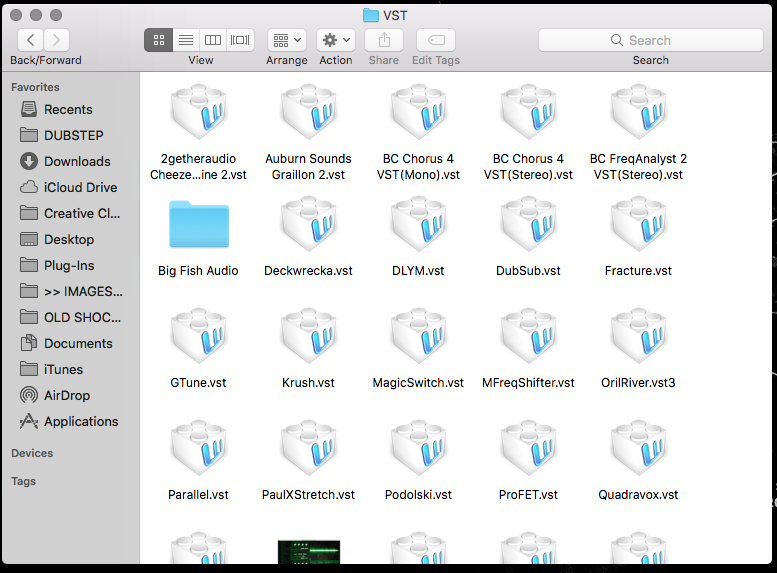Click the Edit Tags toolbar button
777x573 pixels.
(x=436, y=40)
